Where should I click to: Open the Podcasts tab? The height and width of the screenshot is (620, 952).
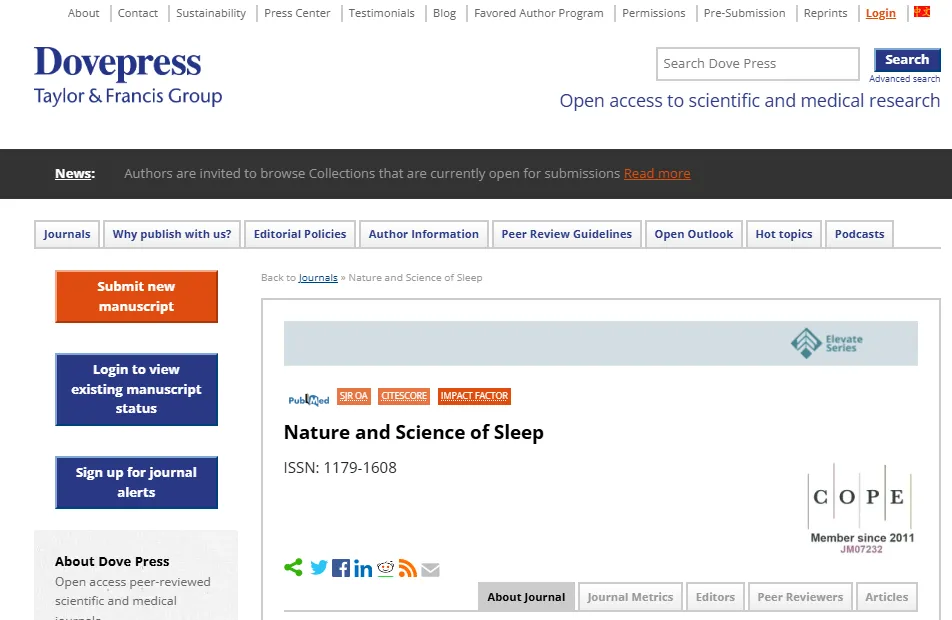859,234
